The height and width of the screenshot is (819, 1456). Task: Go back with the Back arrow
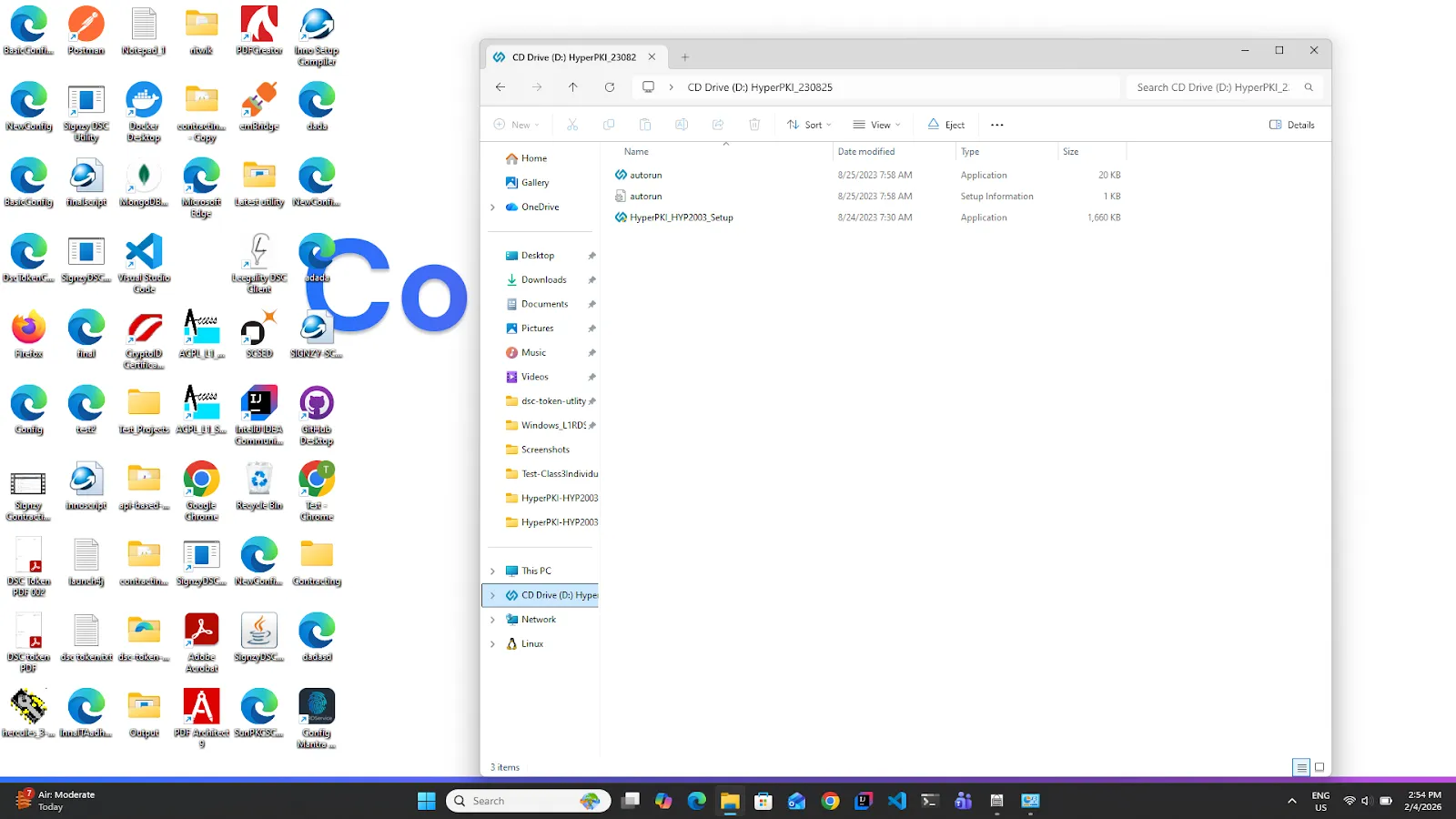click(500, 87)
